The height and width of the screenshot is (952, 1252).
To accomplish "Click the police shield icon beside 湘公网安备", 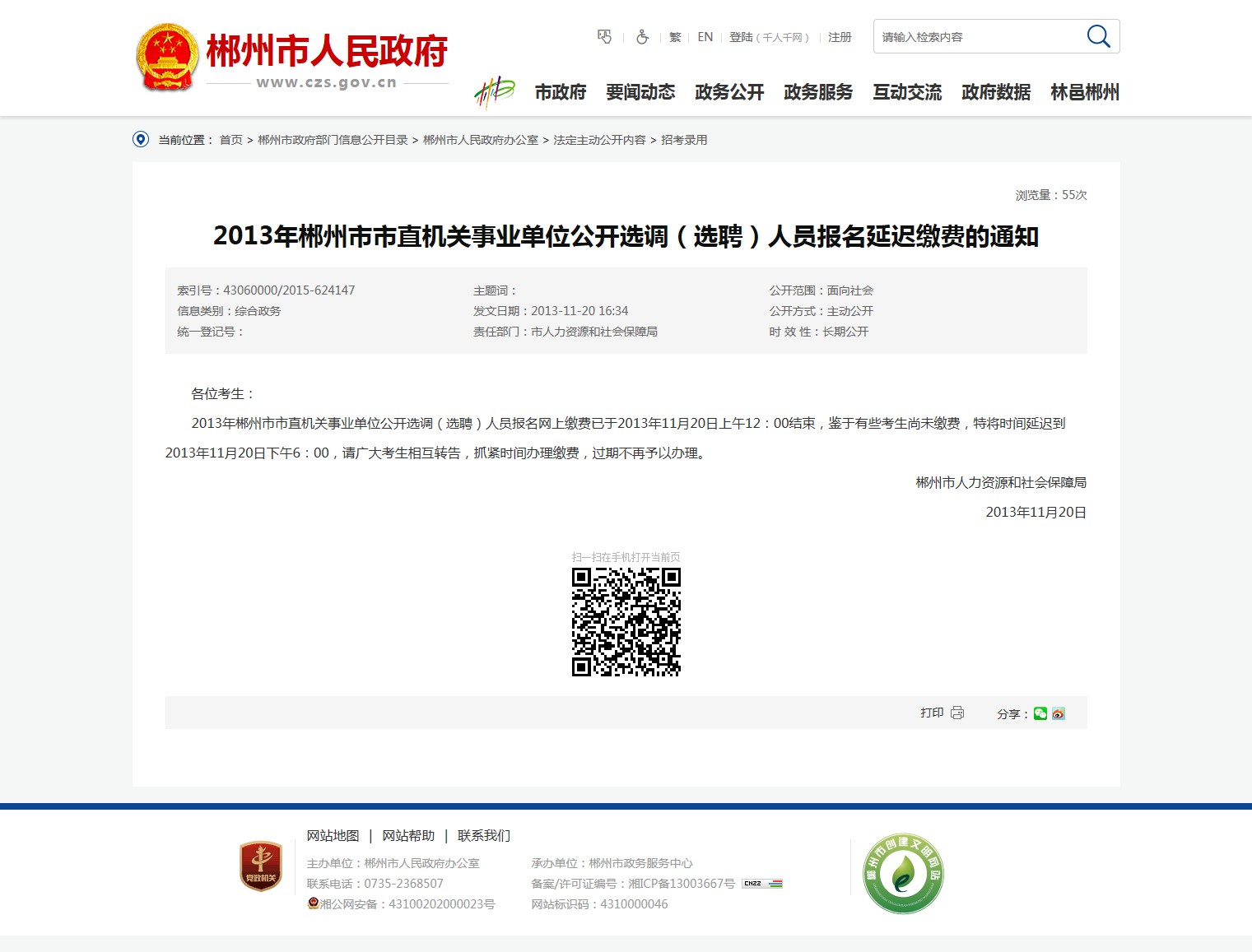I will [313, 903].
